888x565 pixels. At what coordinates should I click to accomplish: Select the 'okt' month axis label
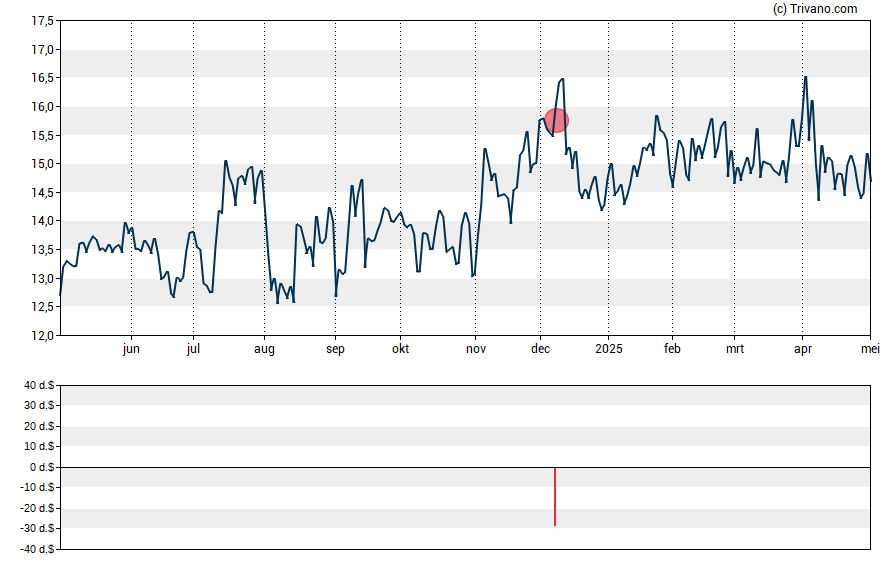pyautogui.click(x=400, y=349)
